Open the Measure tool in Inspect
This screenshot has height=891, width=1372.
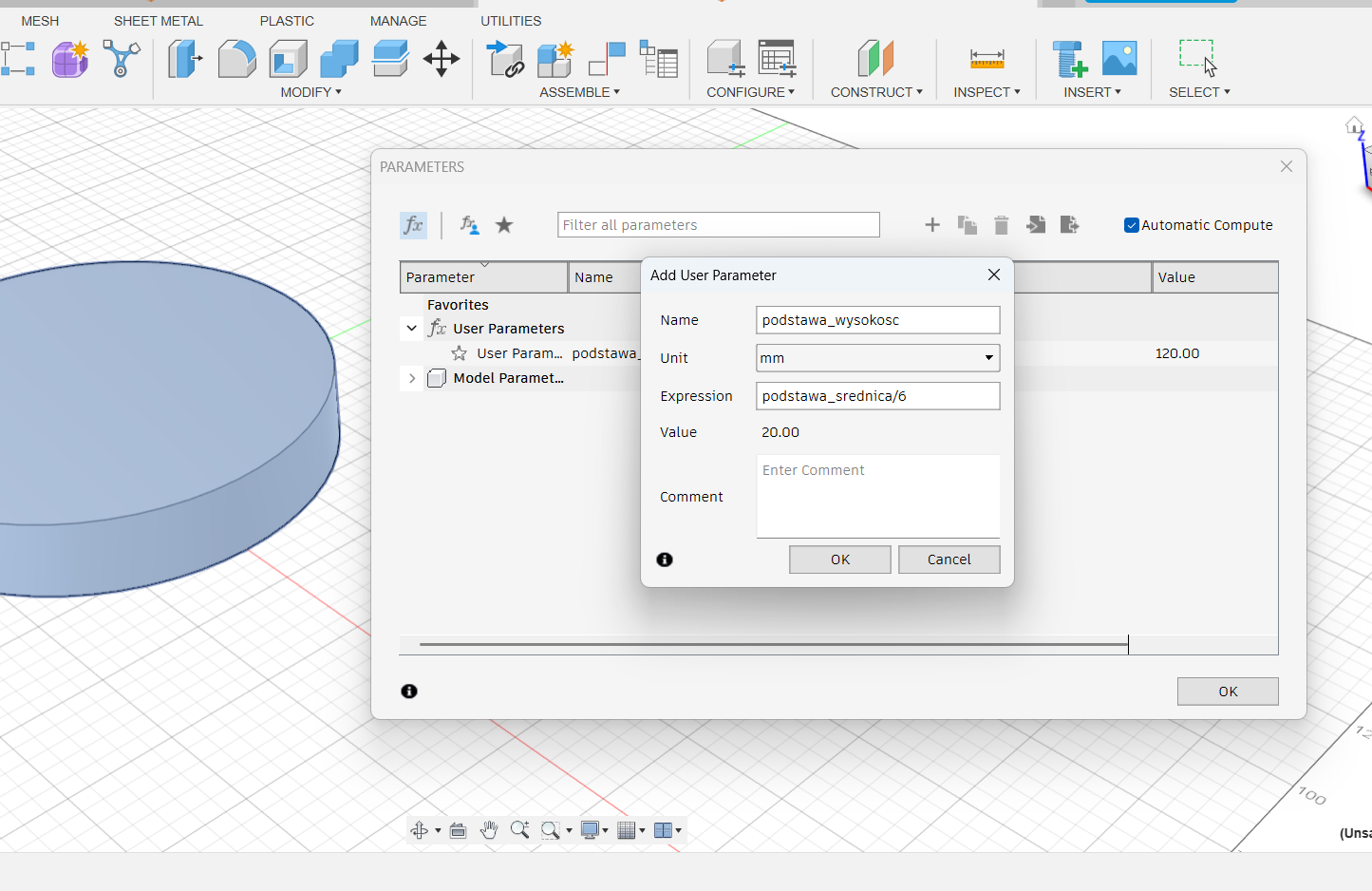point(987,59)
